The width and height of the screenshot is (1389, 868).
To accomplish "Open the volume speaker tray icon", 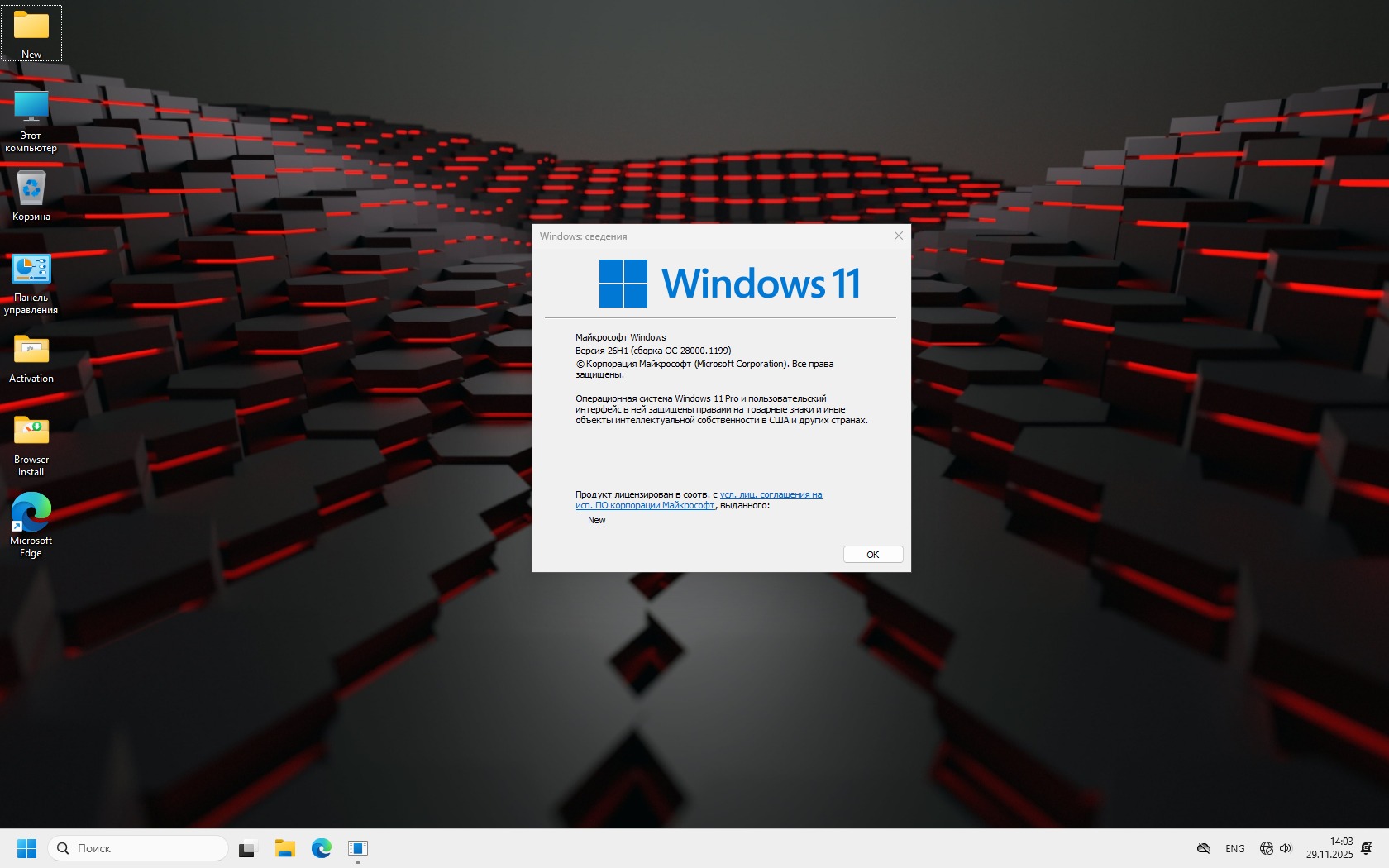I will click(x=1286, y=848).
